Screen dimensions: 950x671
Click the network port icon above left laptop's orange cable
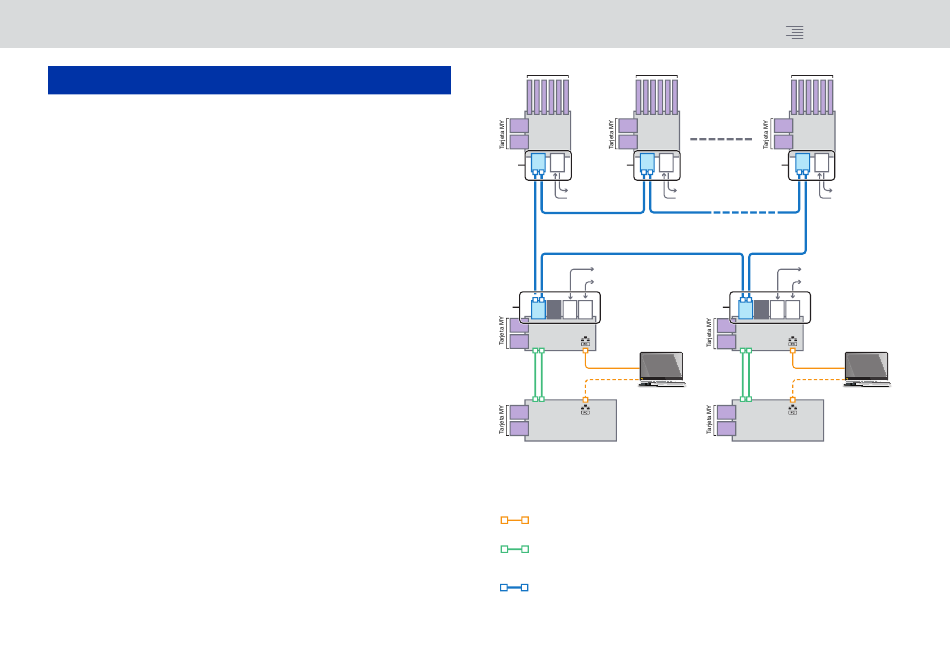pyautogui.click(x=585, y=342)
